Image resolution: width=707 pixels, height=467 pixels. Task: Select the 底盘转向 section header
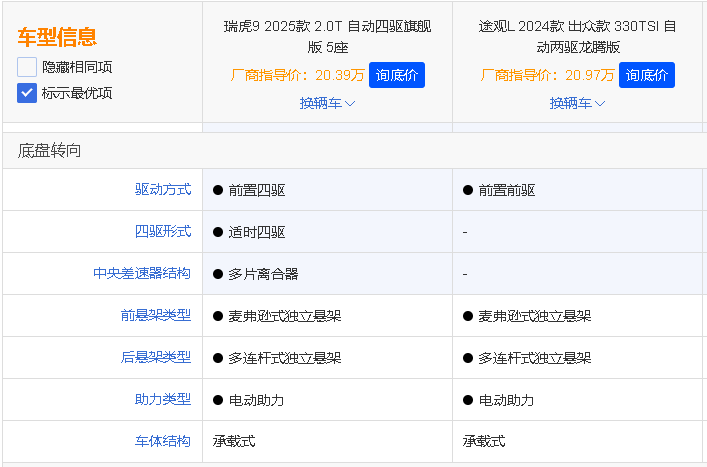(x=50, y=150)
